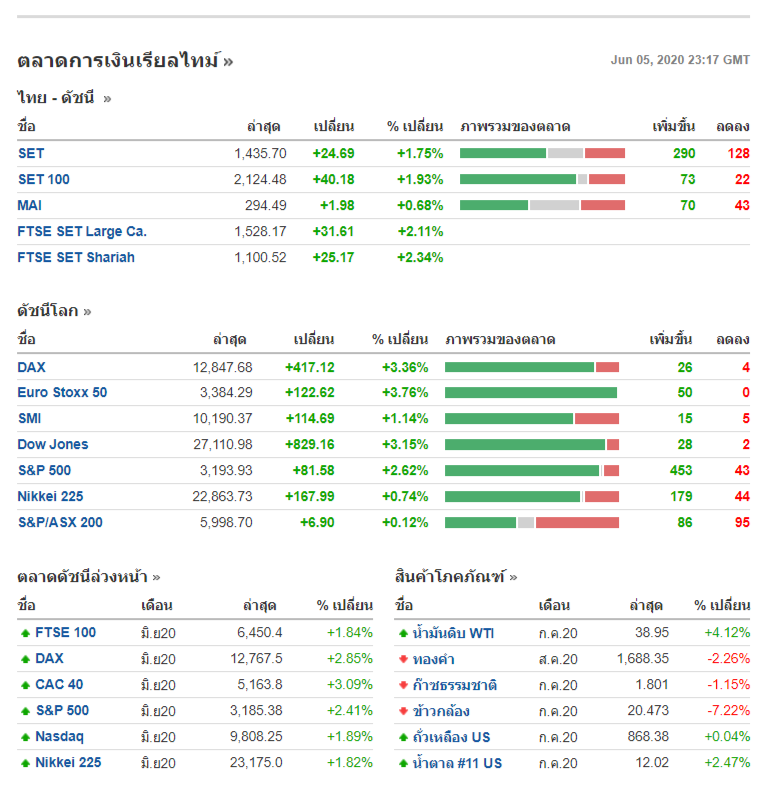This screenshot has height=787, width=764.
Task: Click the down arrow icon next to ก๊าซธรรมชาติ
Action: tap(403, 685)
